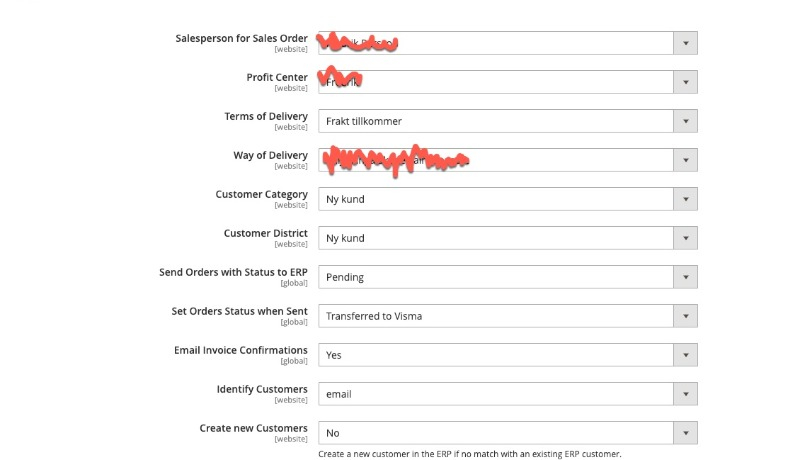The height and width of the screenshot is (460, 800).
Task: Select the Customer Category Ny kund field
Action: 508,199
